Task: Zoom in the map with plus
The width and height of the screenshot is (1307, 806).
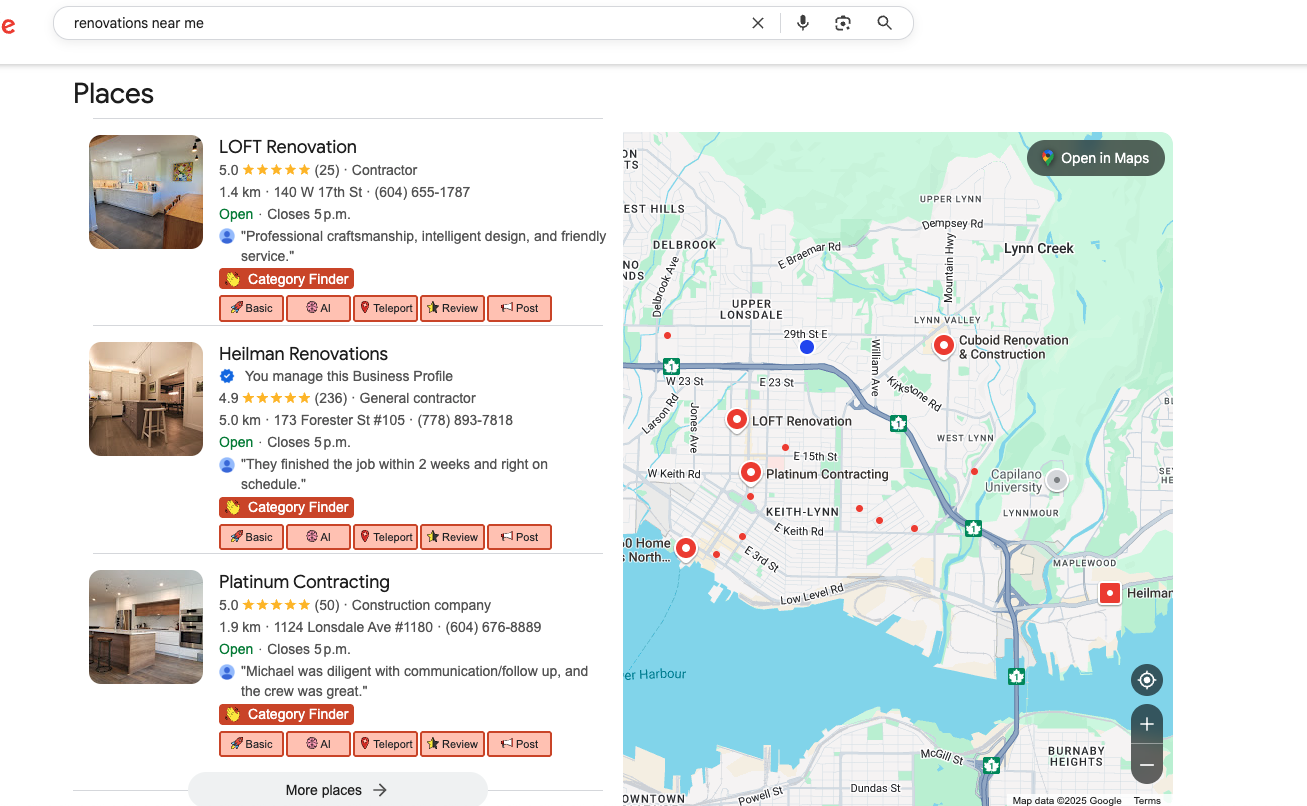Action: [x=1146, y=724]
